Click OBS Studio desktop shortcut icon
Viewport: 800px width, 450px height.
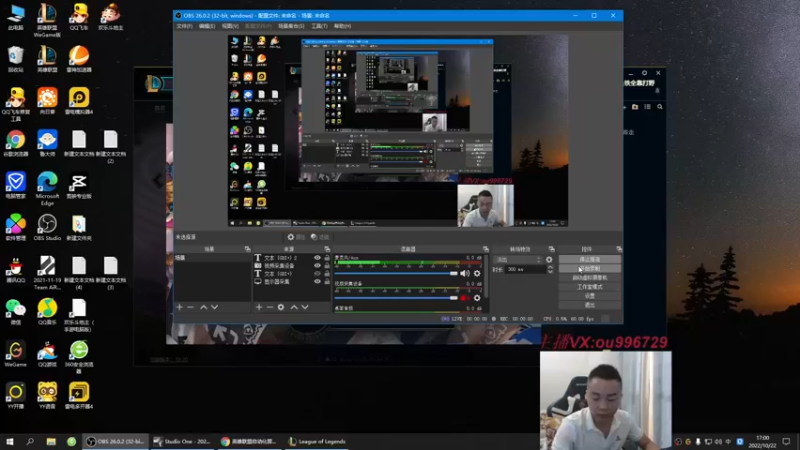[47, 224]
